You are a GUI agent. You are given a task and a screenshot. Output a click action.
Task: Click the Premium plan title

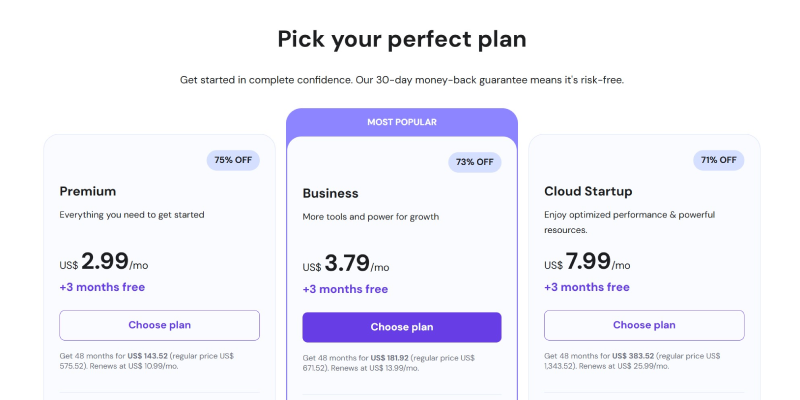pos(88,191)
